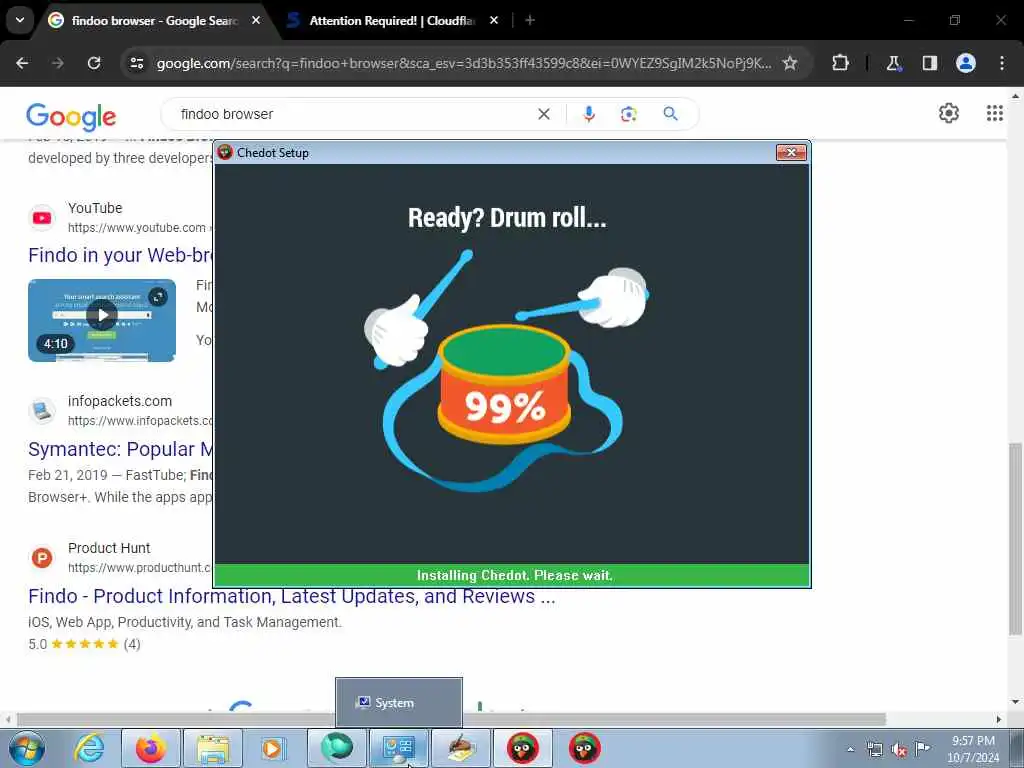Open Google quick settings gear
The width and height of the screenshot is (1024, 768).
pyautogui.click(x=948, y=113)
